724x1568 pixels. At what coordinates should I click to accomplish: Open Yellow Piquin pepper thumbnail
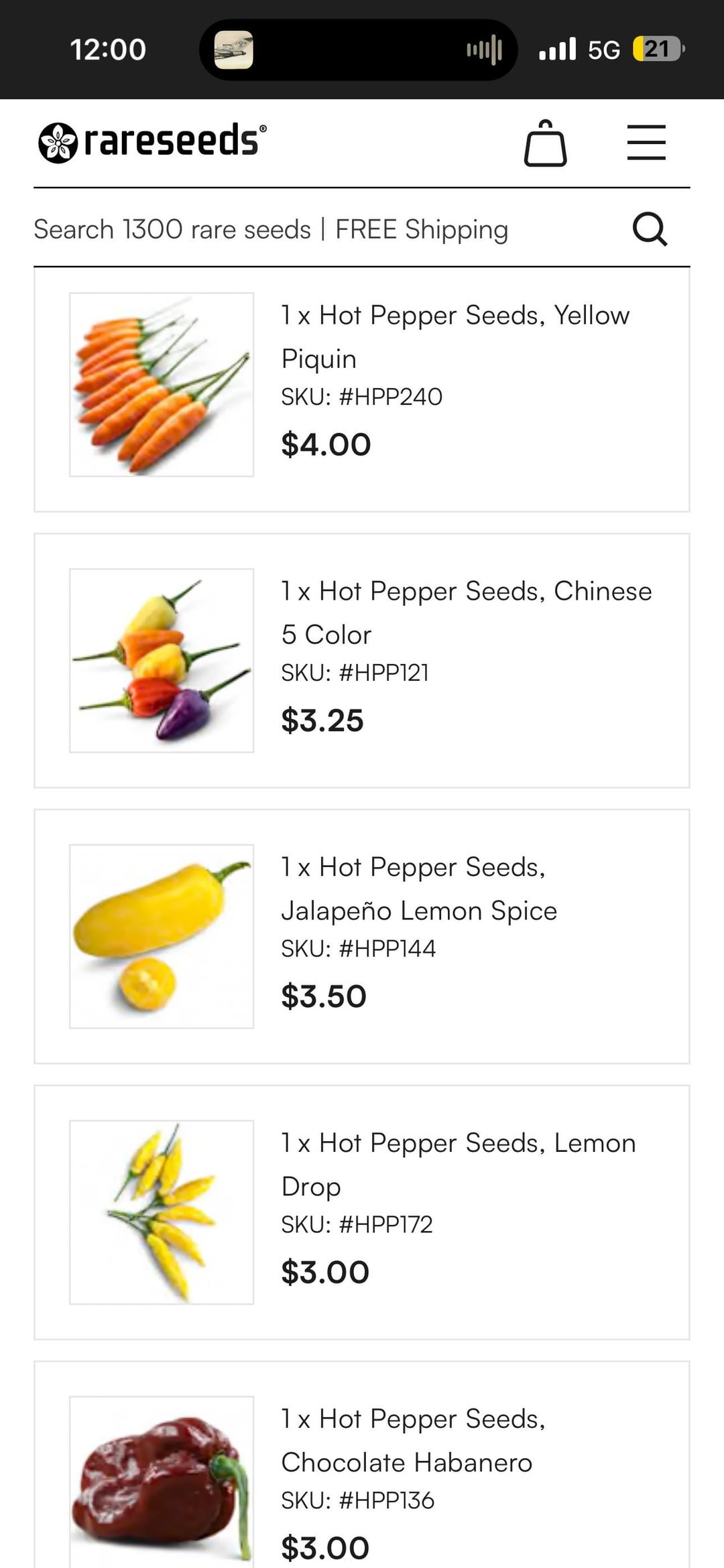point(162,385)
